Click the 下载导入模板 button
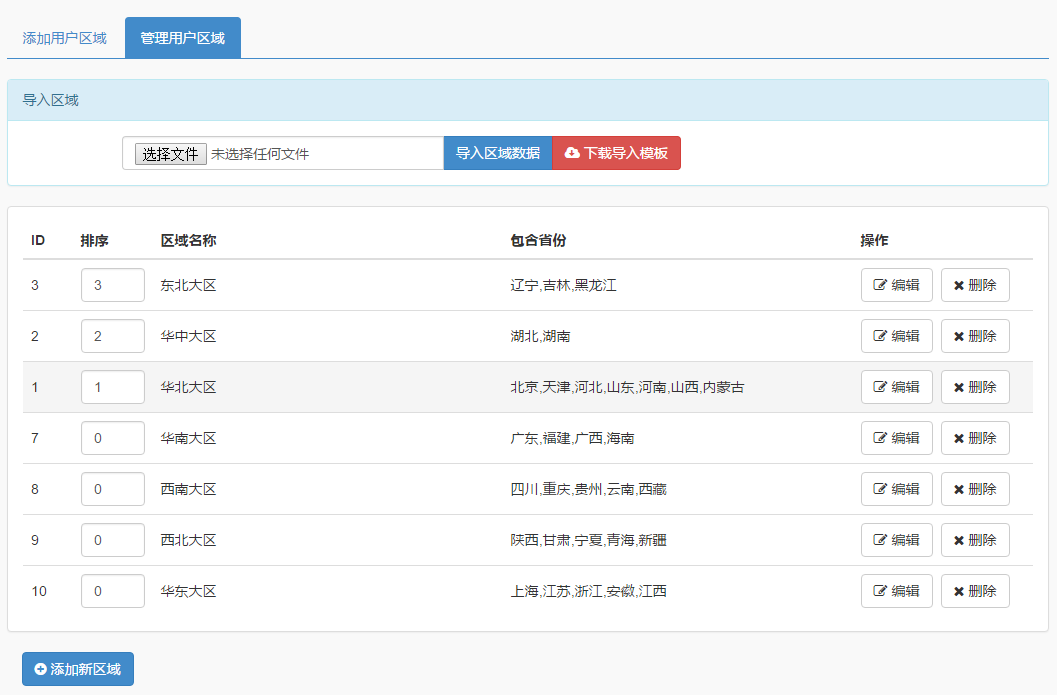The width and height of the screenshot is (1057, 695). [616, 153]
